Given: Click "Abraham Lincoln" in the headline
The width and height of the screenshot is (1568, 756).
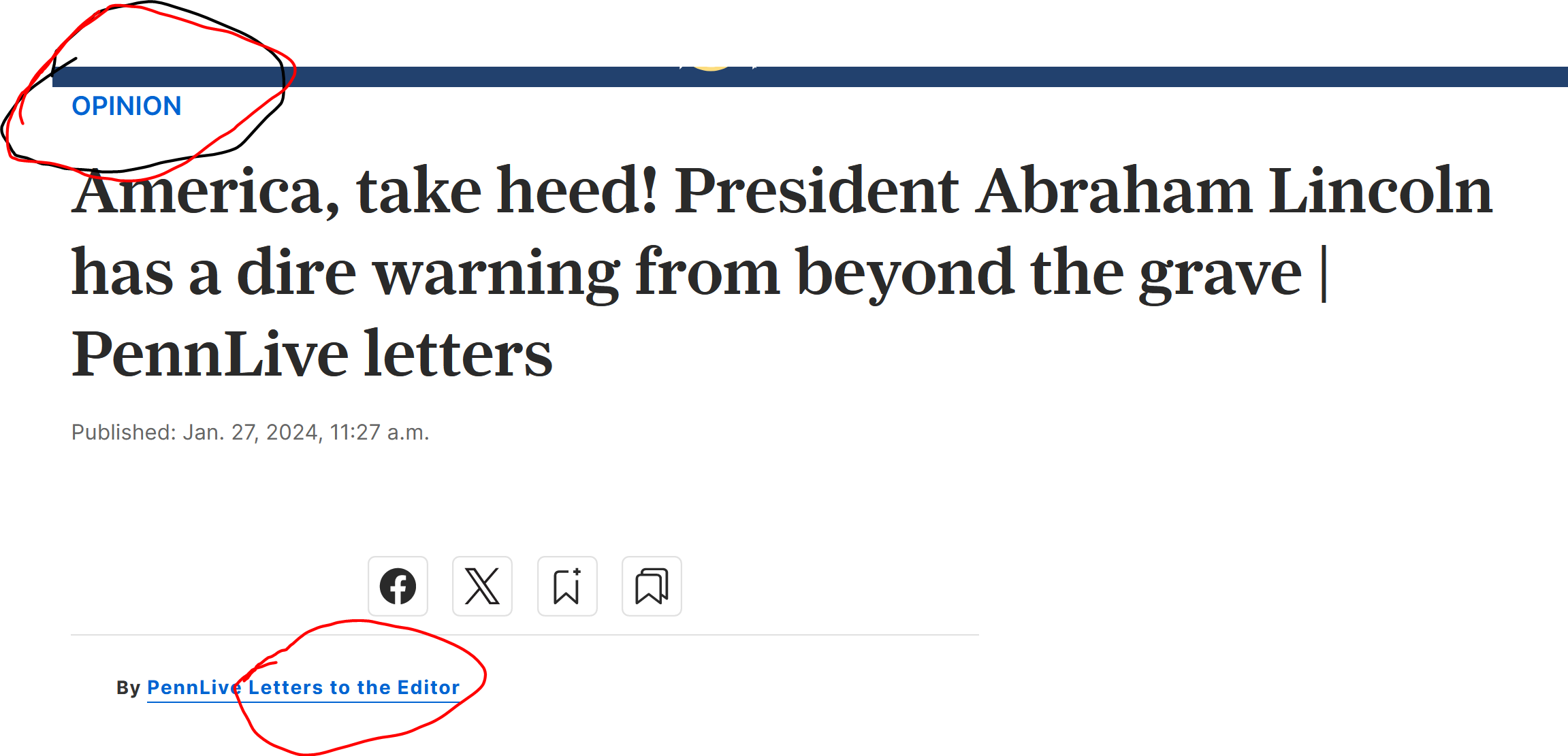Looking at the screenshot, I should pos(1232,192).
